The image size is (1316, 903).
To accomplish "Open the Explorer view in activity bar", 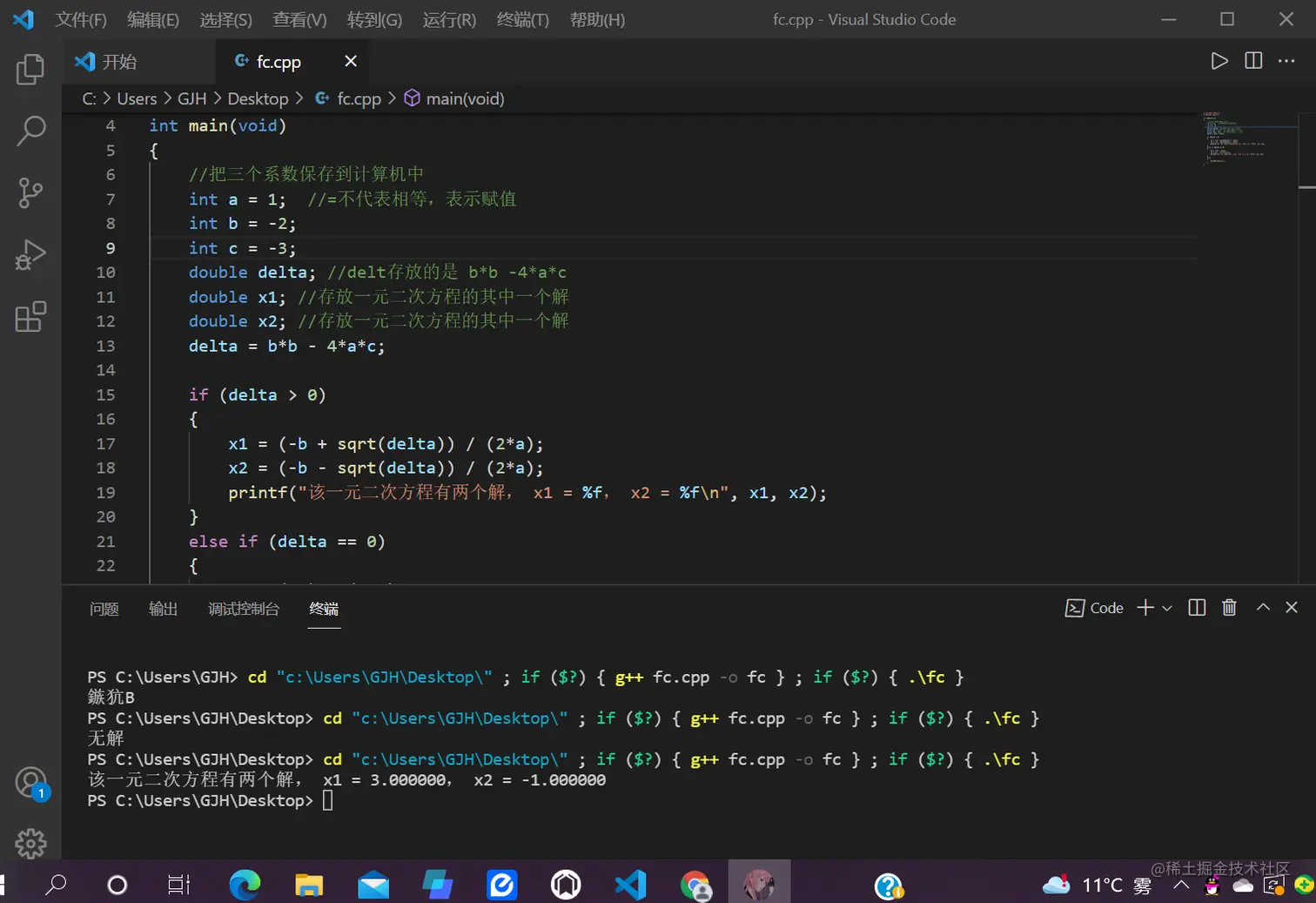I will [x=30, y=69].
